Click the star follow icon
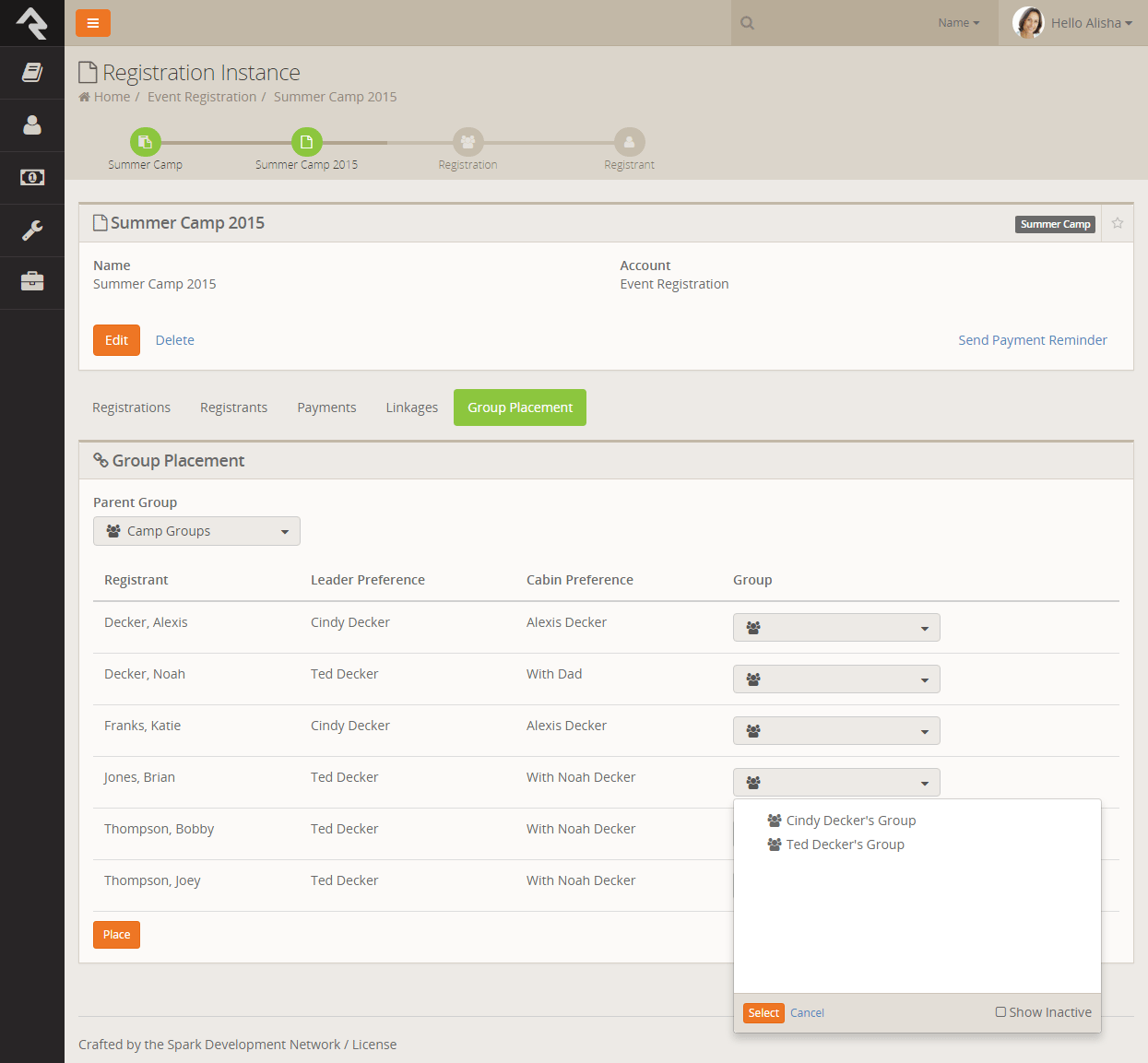 [1117, 223]
